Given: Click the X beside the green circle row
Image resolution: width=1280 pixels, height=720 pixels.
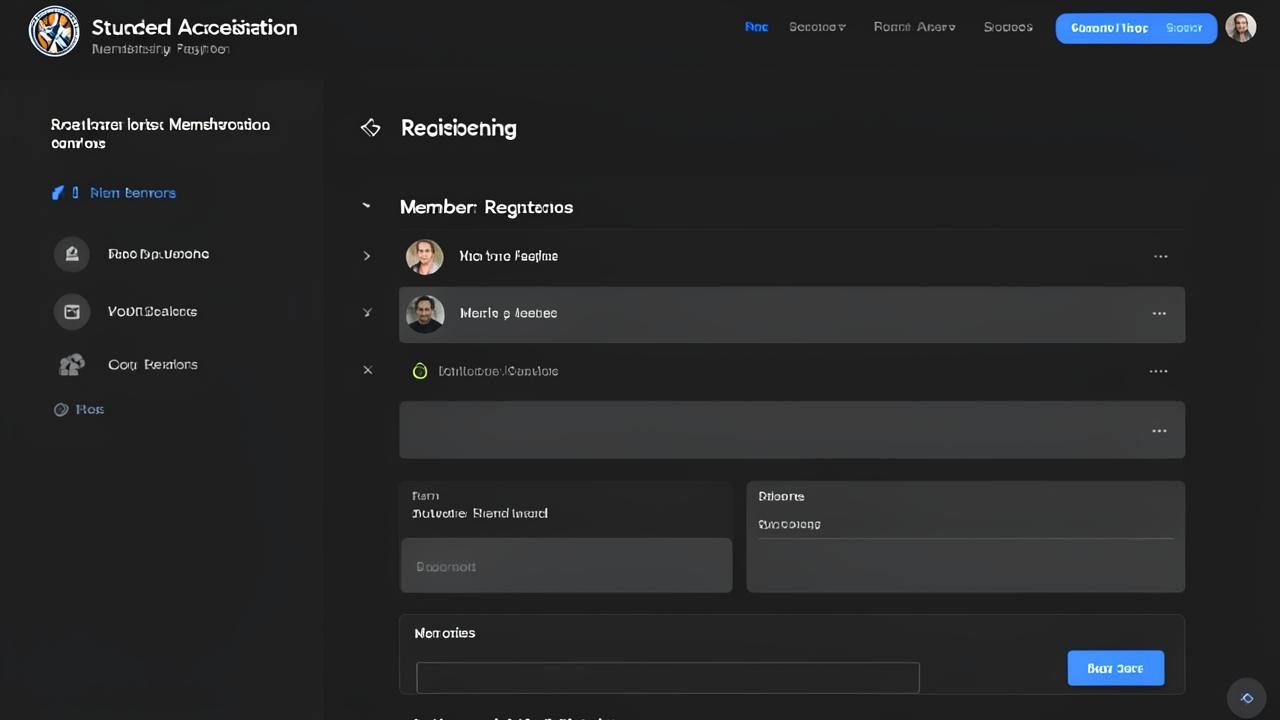Looking at the screenshot, I should click(367, 370).
